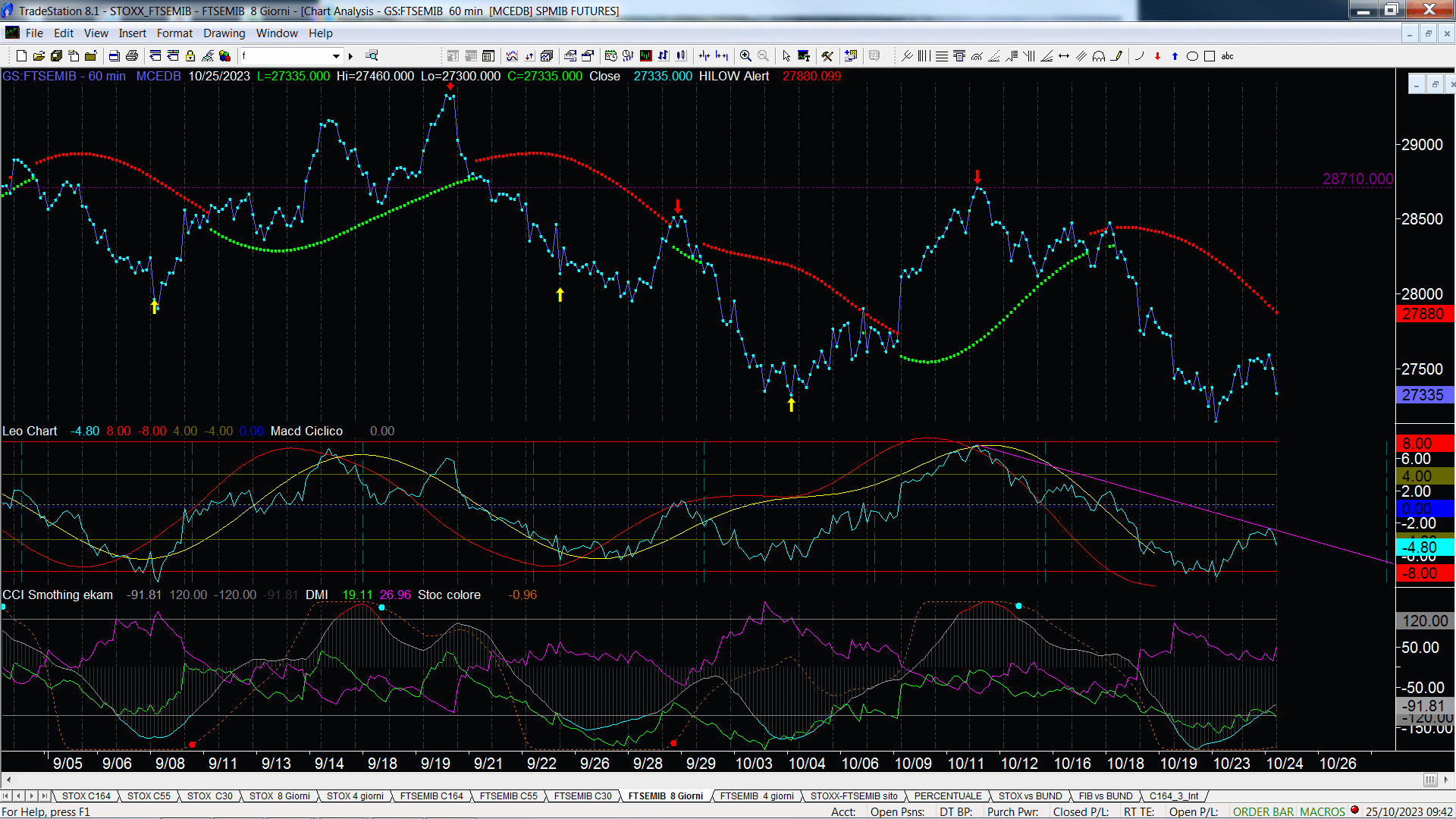Click the Macd Ciclico indicator label
The height and width of the screenshot is (819, 1456).
[x=306, y=431]
